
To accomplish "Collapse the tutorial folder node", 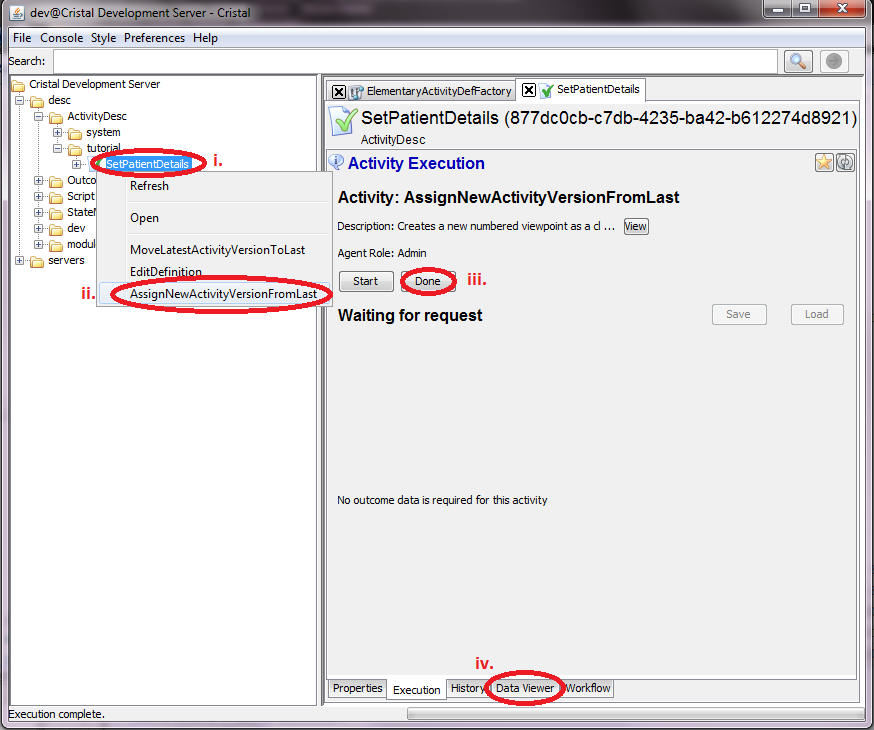I will coord(57,148).
